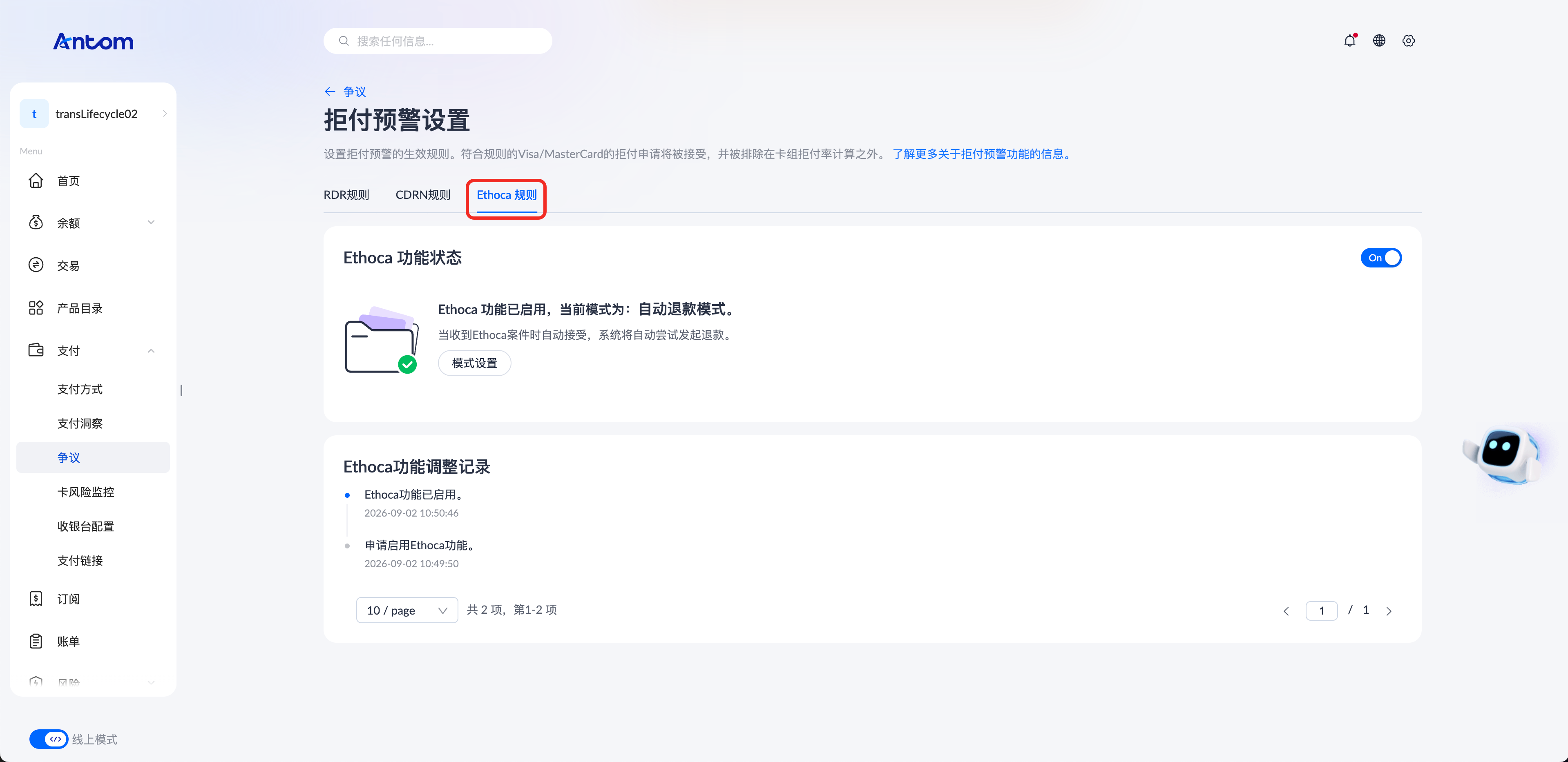The image size is (1568, 762).
Task: Go to next page arrow in pagination
Action: 1389,611
